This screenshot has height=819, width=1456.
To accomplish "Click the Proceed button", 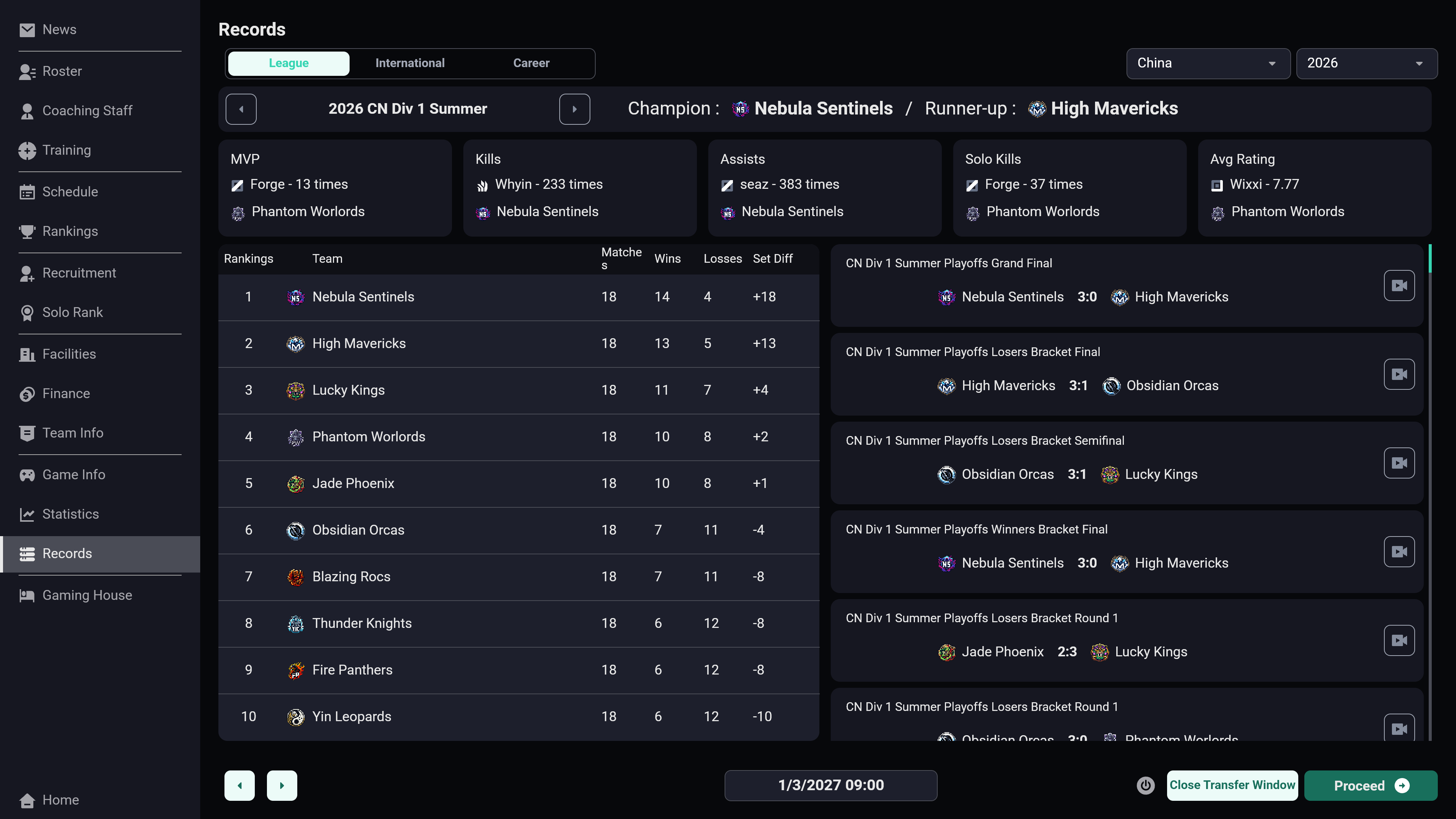I will tap(1370, 786).
